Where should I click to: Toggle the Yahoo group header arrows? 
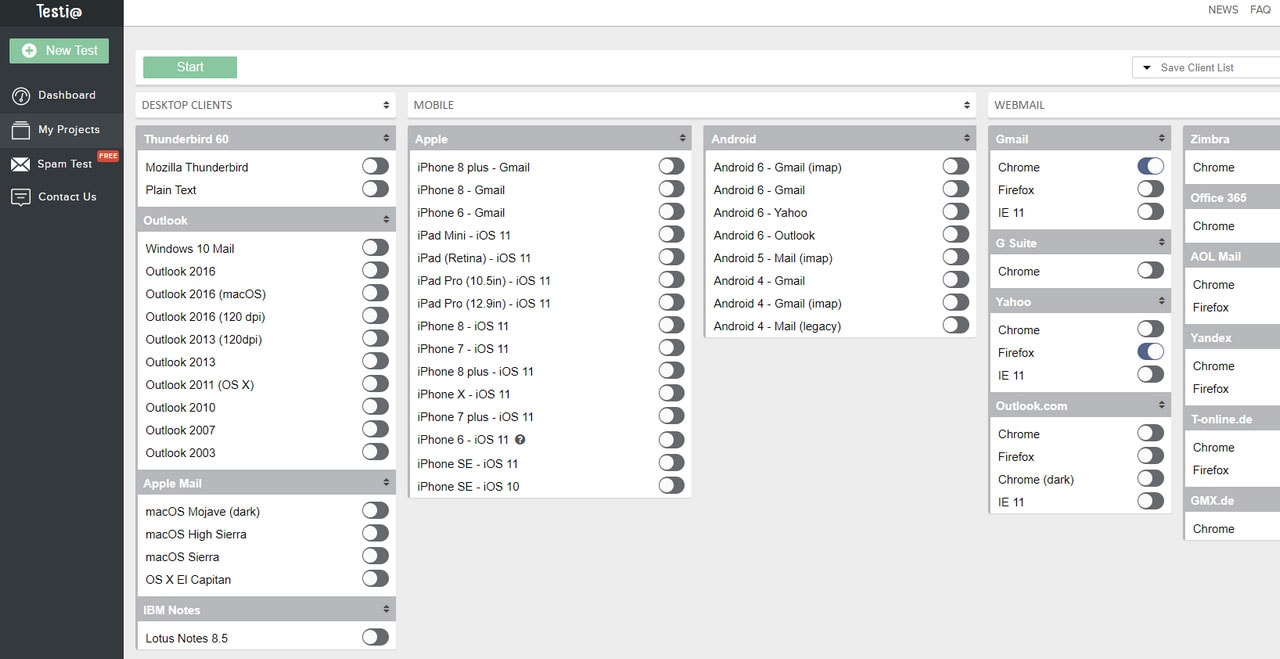tap(1162, 301)
